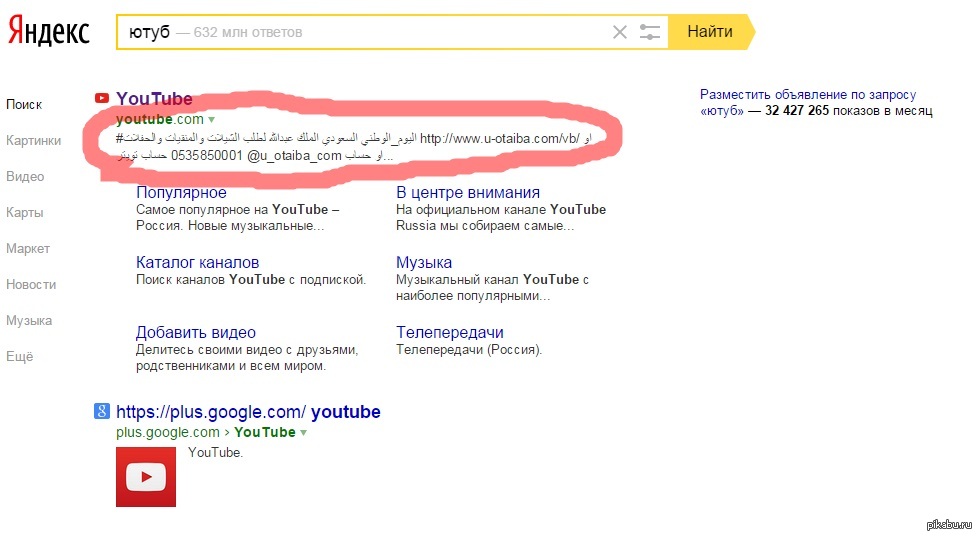977x536 pixels.
Task: Expand plus.google.com result dropdown arrow
Action: click(303, 433)
